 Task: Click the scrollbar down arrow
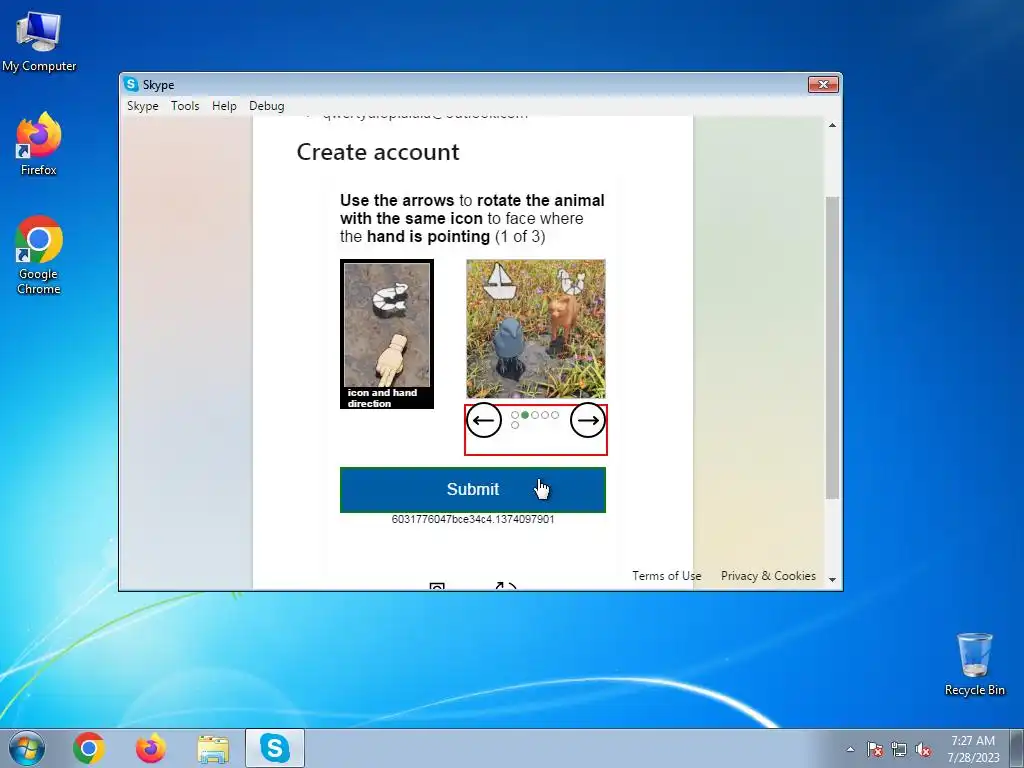(832, 579)
